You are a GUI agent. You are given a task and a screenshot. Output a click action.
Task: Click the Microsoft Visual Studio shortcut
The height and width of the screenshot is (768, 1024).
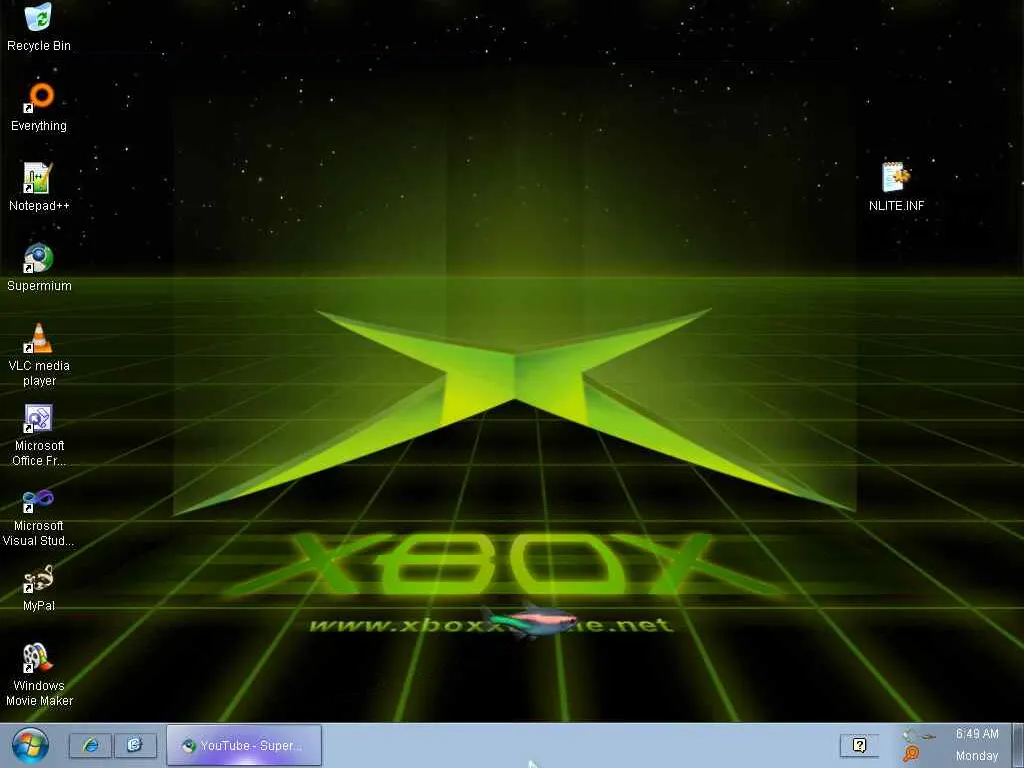point(39,516)
